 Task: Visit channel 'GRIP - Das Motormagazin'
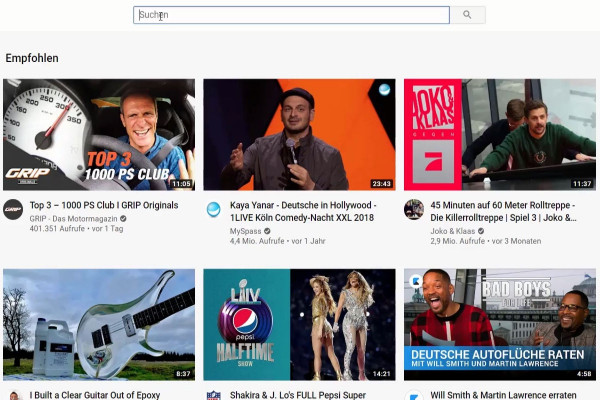point(73,219)
